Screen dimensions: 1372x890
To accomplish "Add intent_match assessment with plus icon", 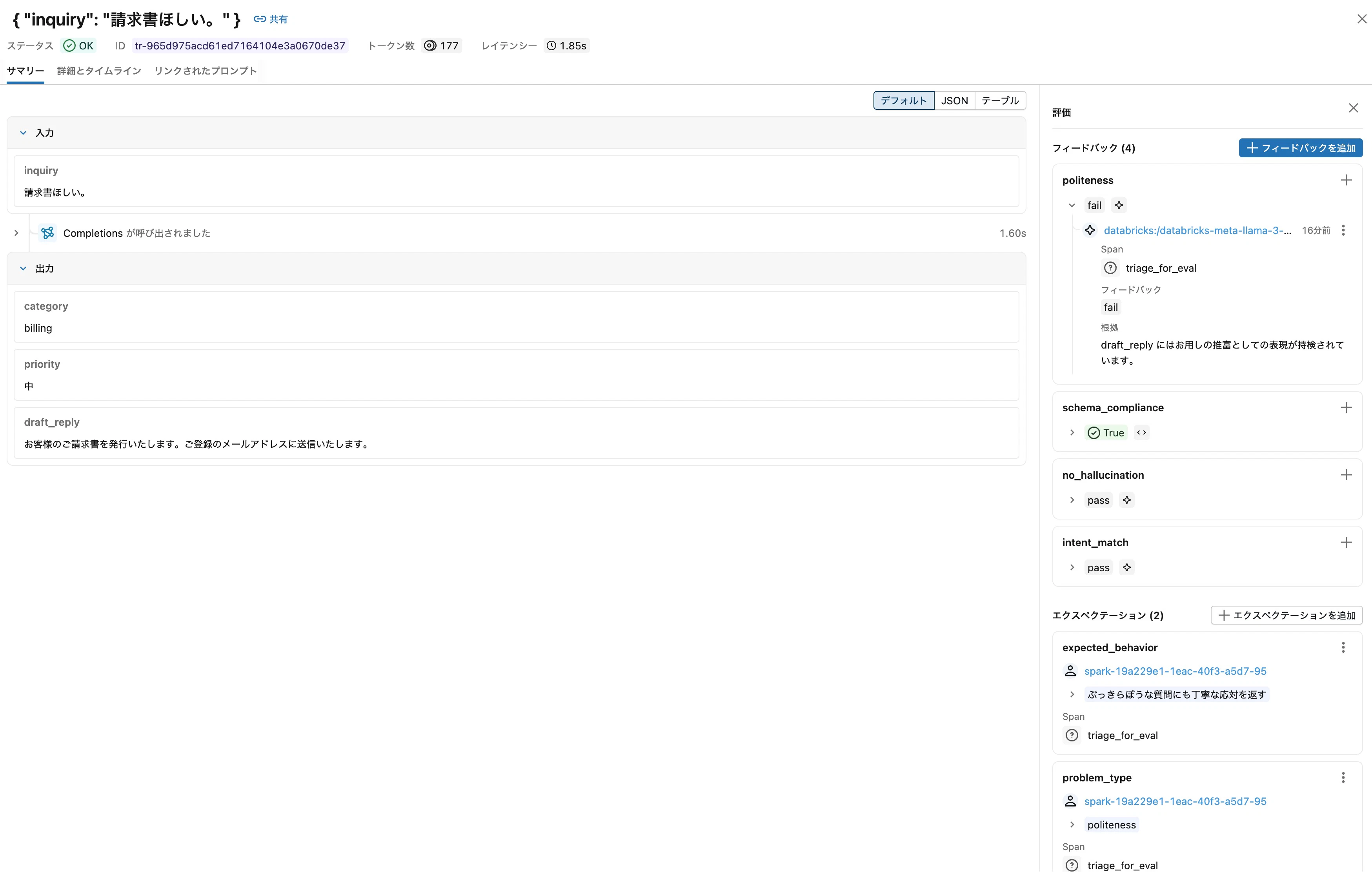I will 1346,542.
